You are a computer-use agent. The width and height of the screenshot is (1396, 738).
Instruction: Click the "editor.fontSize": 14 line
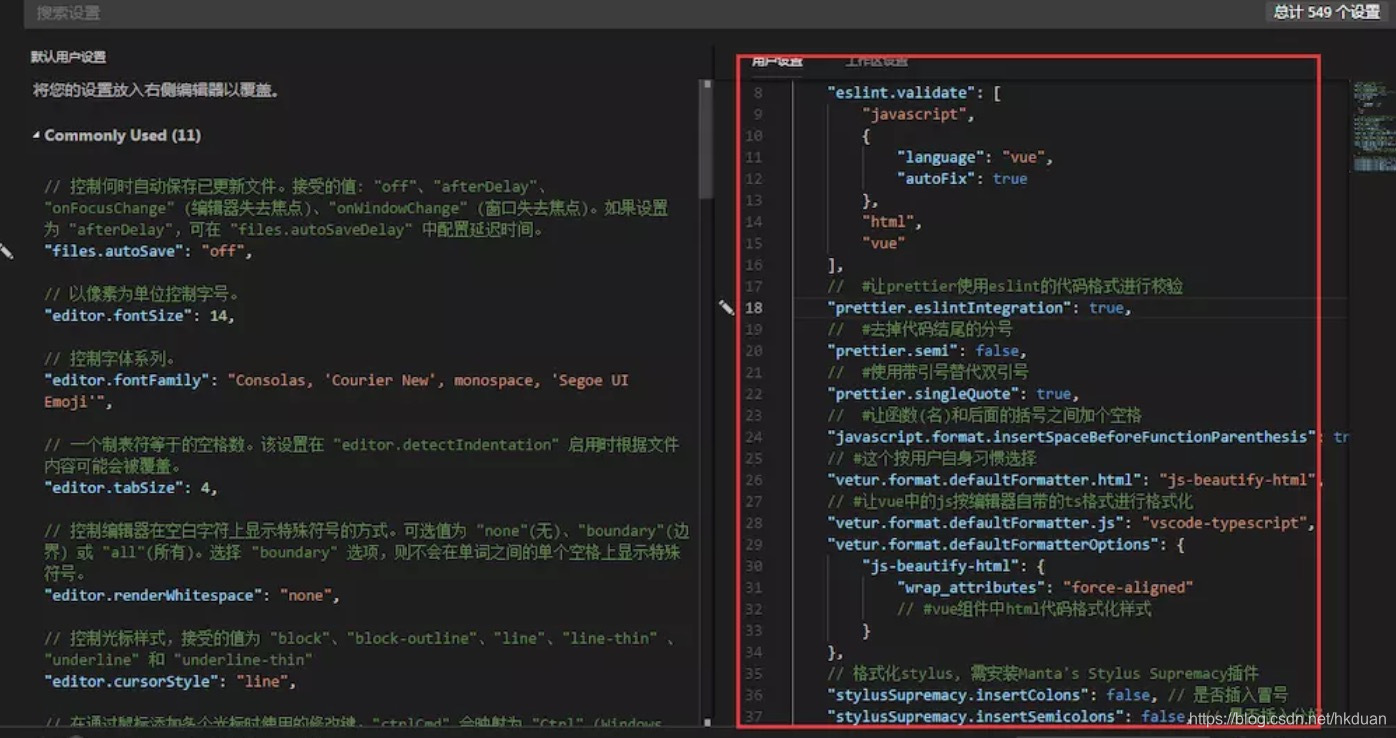pos(139,316)
